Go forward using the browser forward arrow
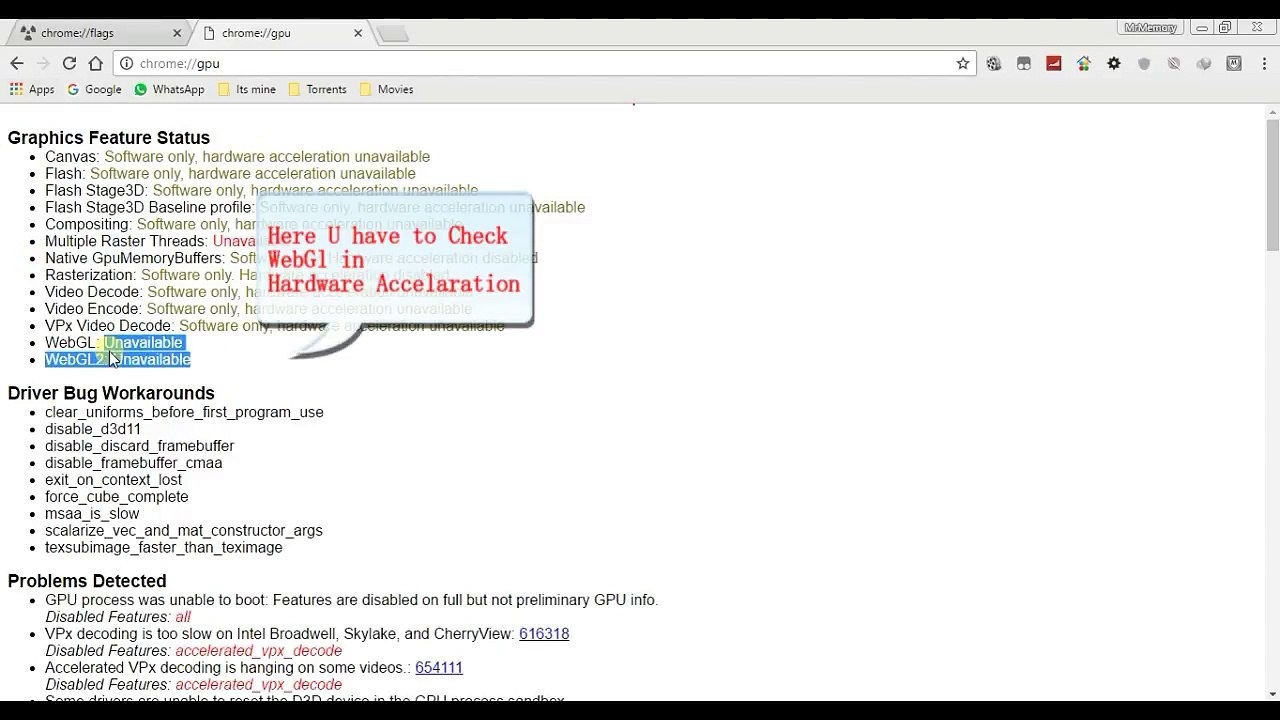This screenshot has height=720, width=1280. [43, 63]
